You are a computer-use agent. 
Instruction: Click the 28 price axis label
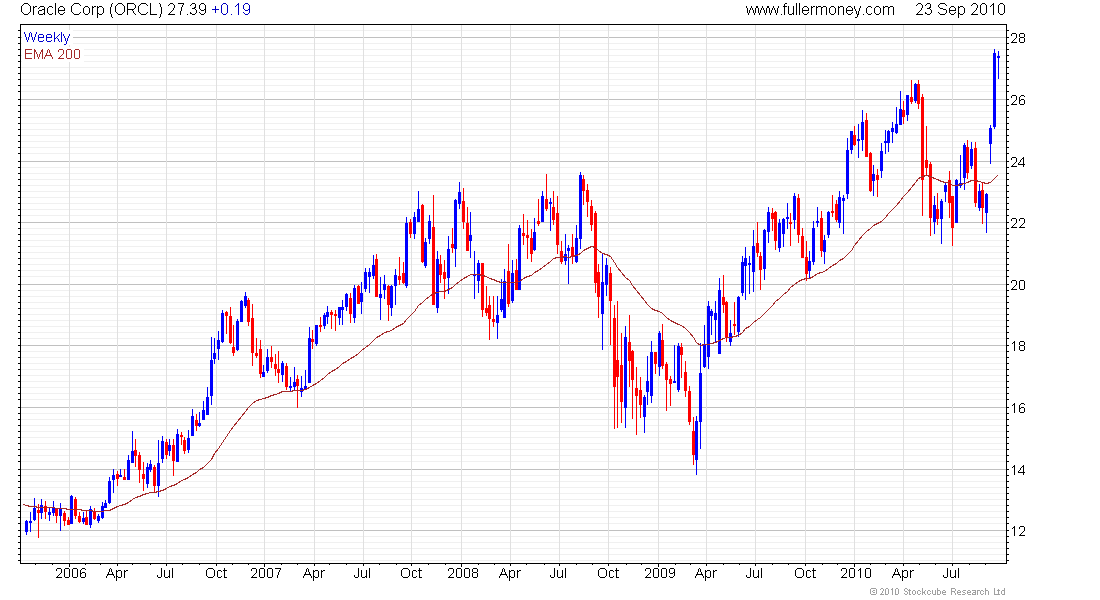pos(1017,39)
